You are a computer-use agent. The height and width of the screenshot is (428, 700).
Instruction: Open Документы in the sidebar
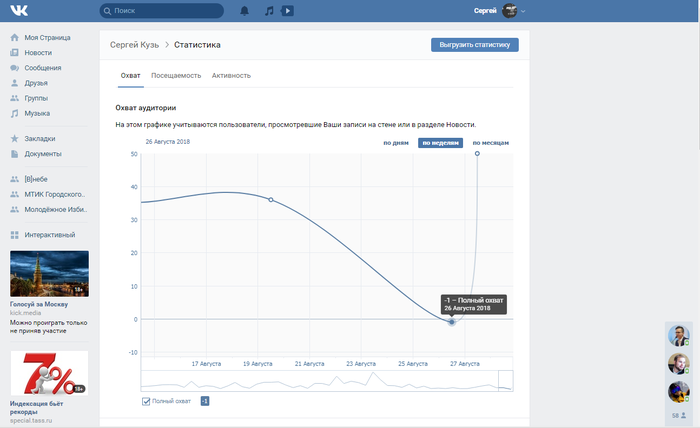[x=43, y=154]
